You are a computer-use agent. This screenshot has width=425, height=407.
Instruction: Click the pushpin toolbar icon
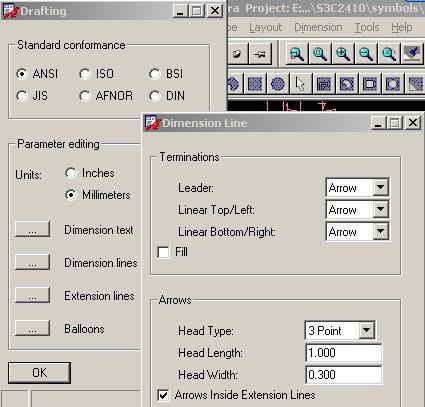point(260,54)
